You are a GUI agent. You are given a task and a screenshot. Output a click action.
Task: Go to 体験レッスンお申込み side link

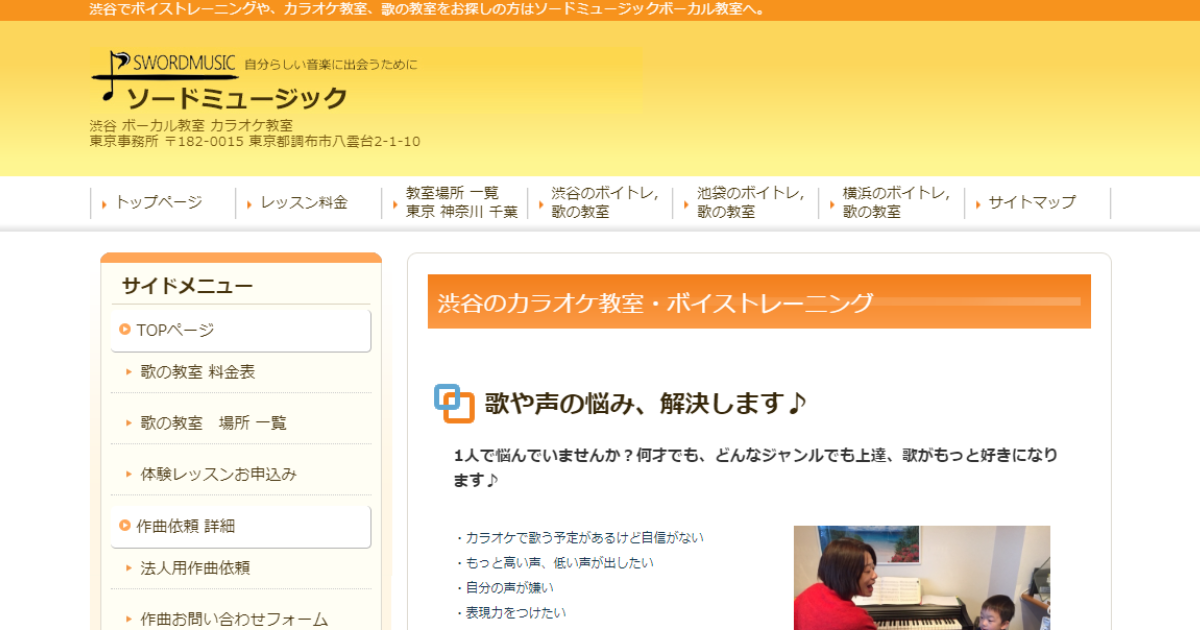218,474
